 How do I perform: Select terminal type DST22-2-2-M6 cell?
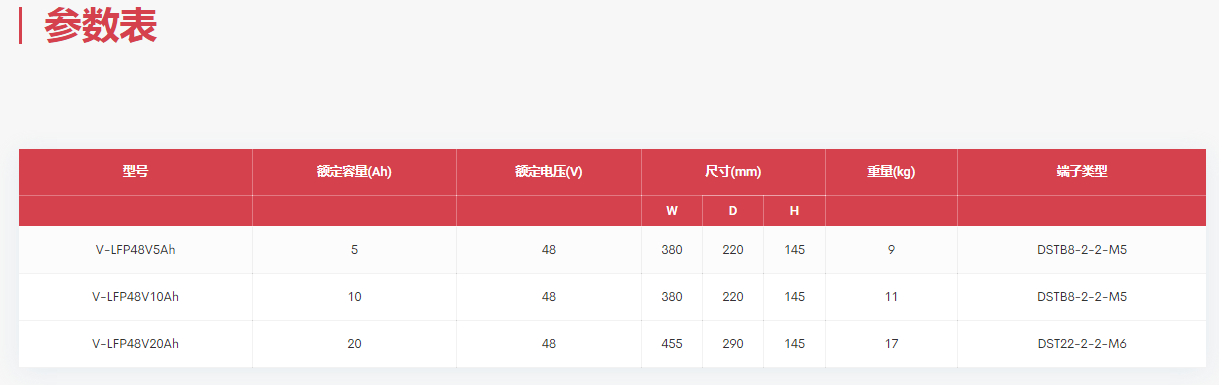coord(1082,344)
